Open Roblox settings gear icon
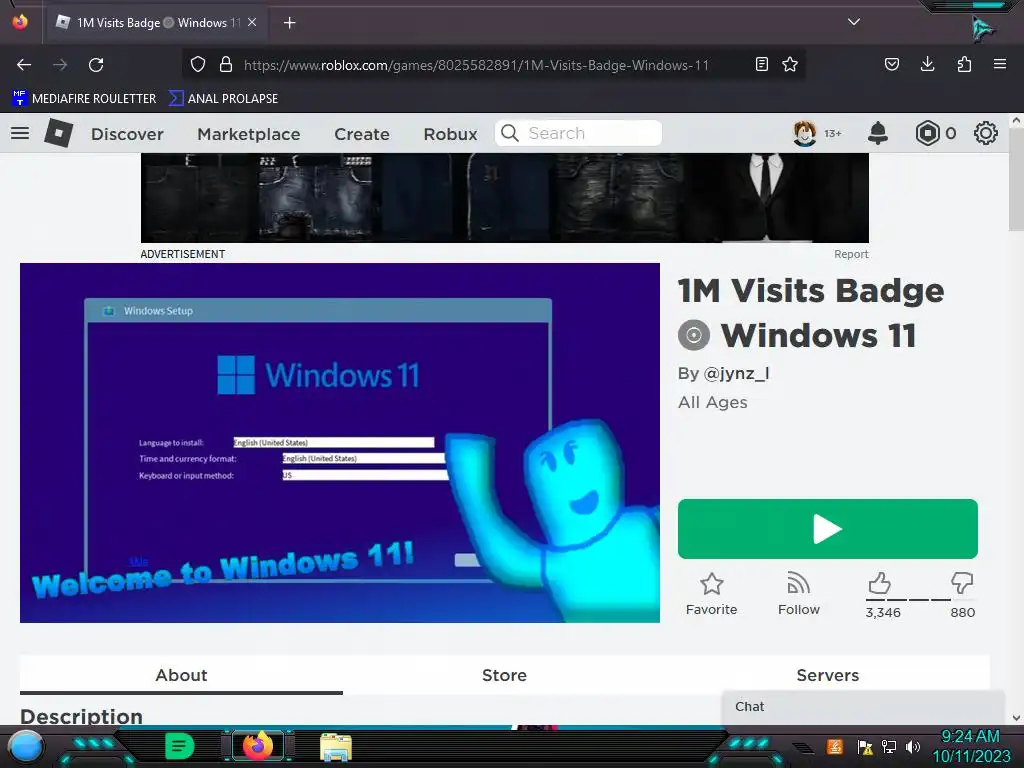This screenshot has width=1024, height=768. 985,133
